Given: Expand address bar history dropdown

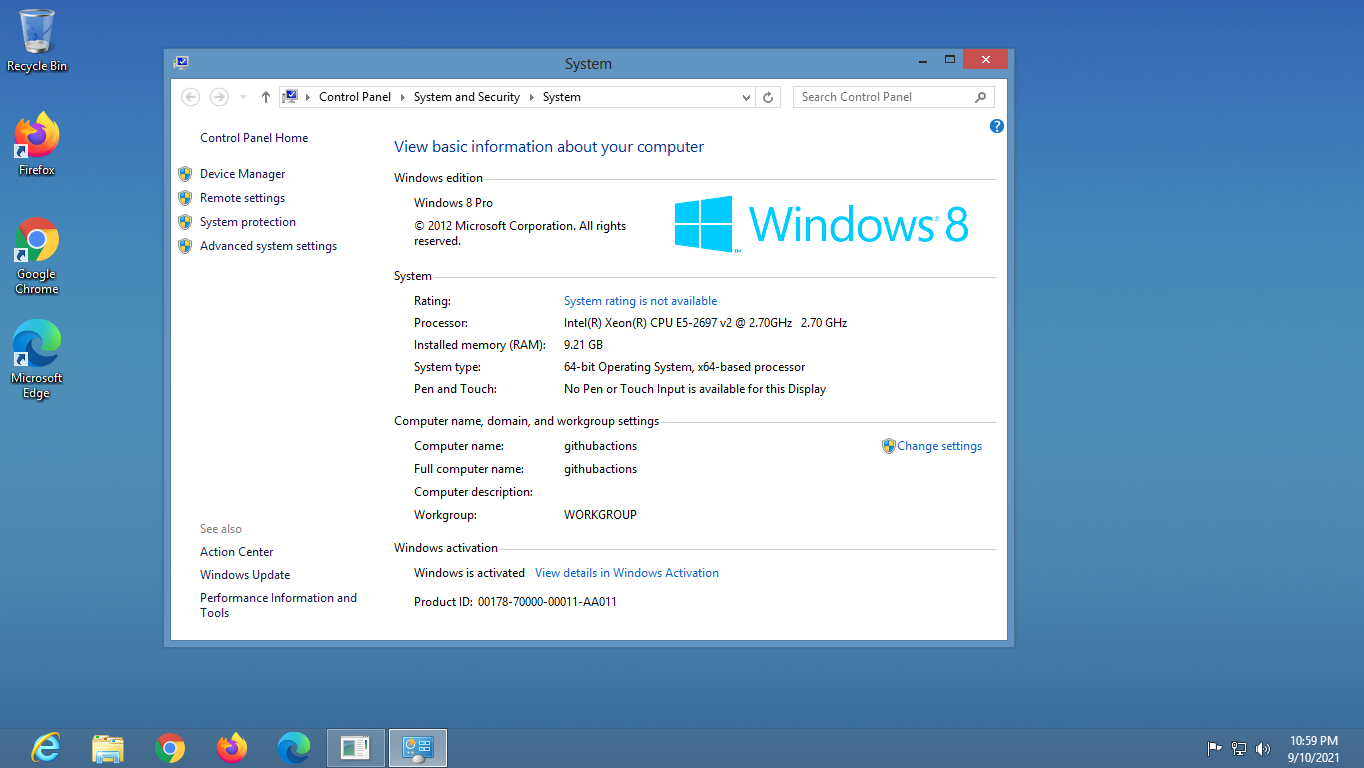Looking at the screenshot, I should [x=746, y=97].
